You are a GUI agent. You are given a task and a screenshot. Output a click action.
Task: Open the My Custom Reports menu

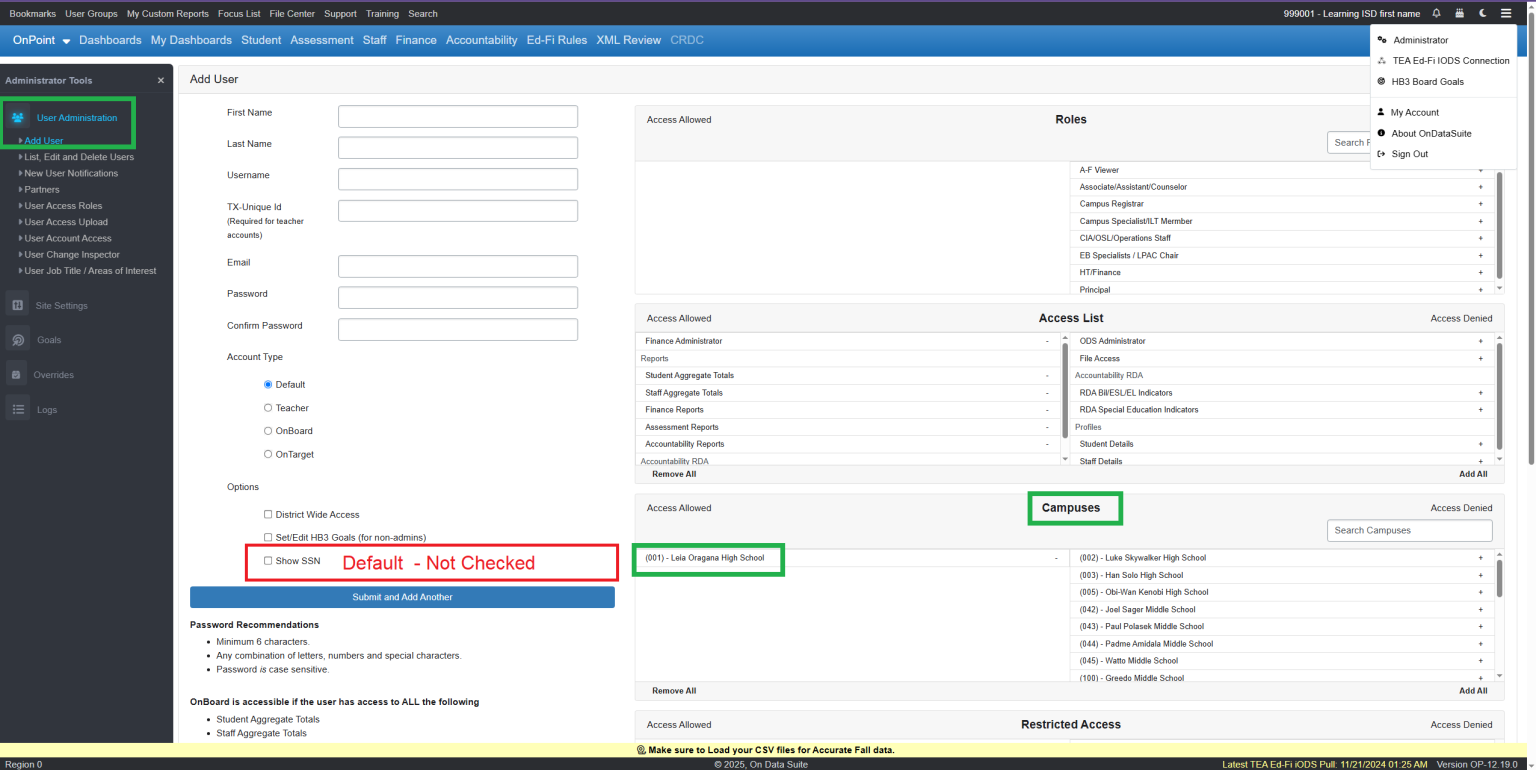tap(166, 13)
